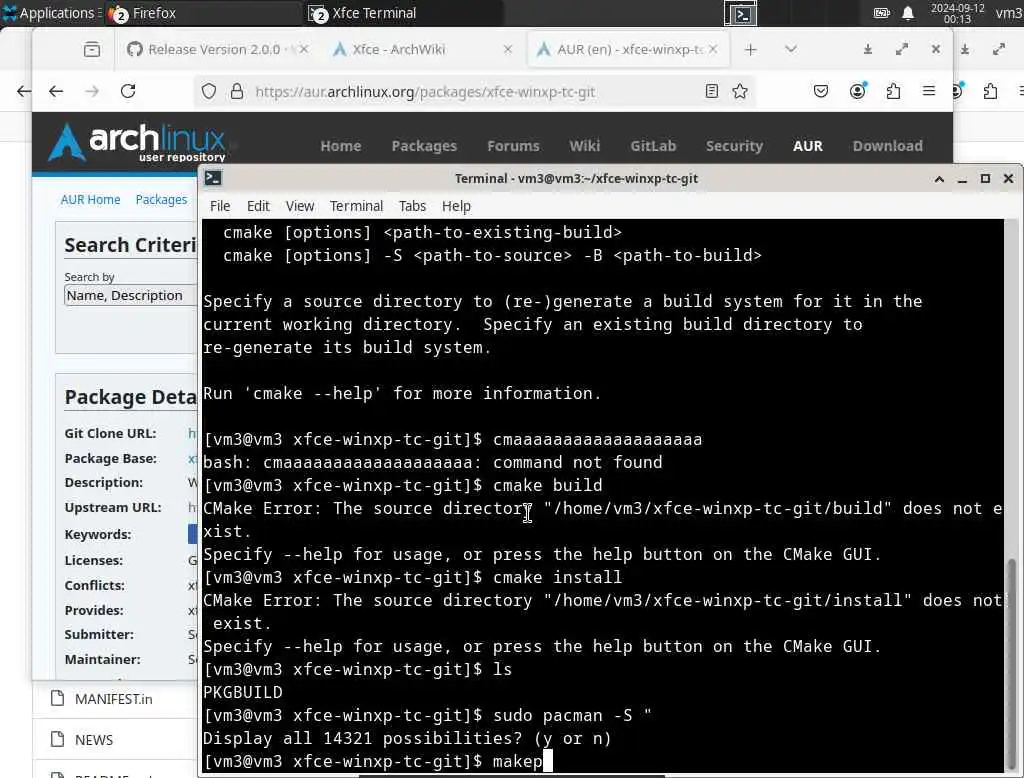This screenshot has height=778, width=1024.
Task: Open the GitLab link on Arch navbar
Action: (x=653, y=146)
